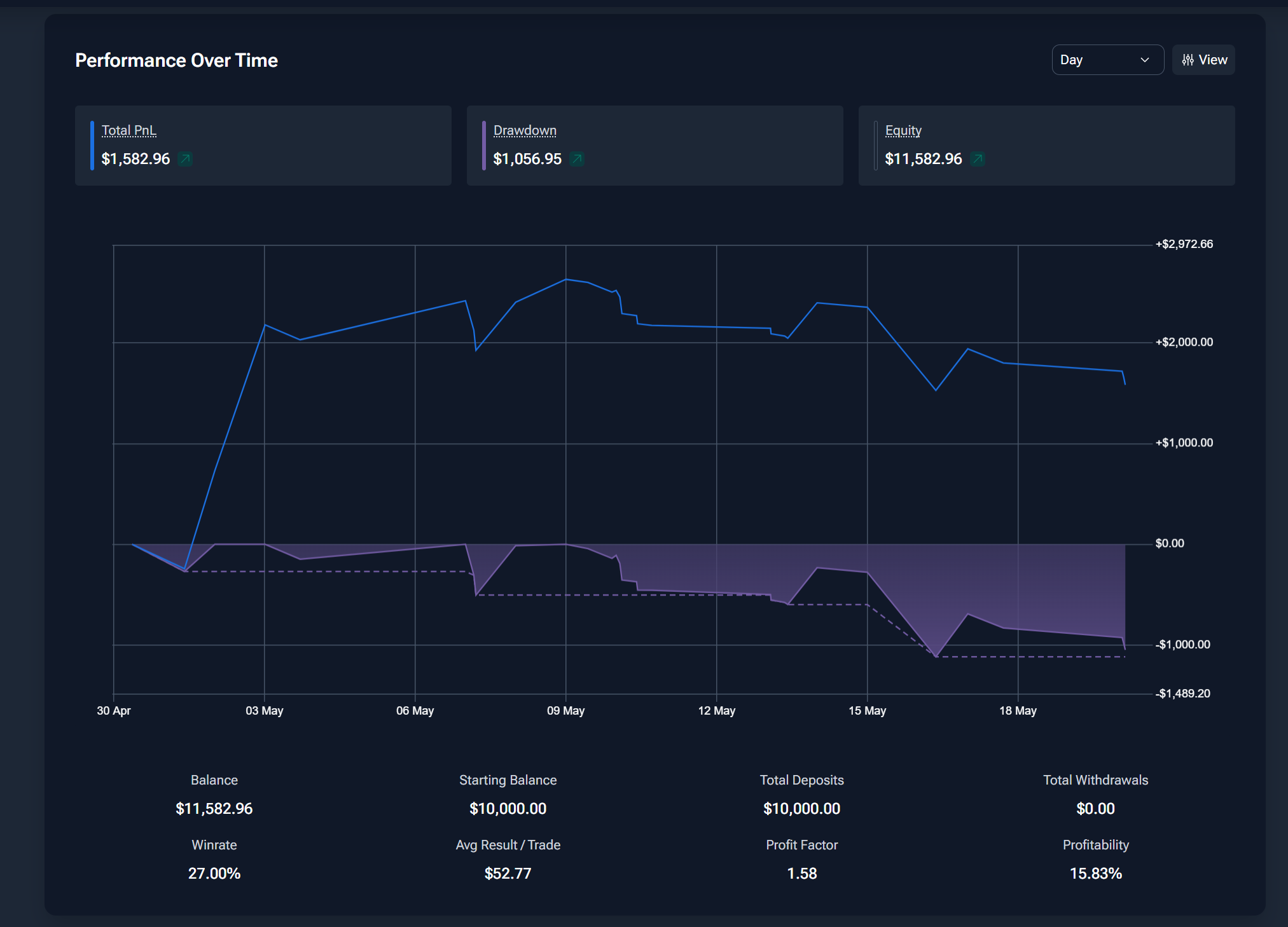
Task: Click the Equity underlined label
Action: coord(903,130)
